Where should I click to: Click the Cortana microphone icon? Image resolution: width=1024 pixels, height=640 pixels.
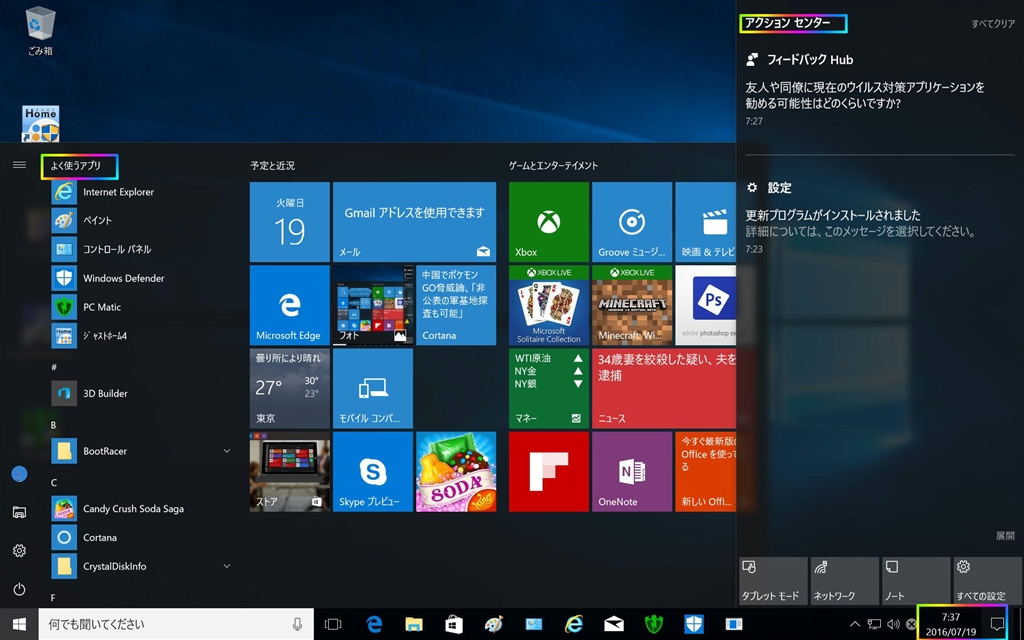click(x=297, y=624)
